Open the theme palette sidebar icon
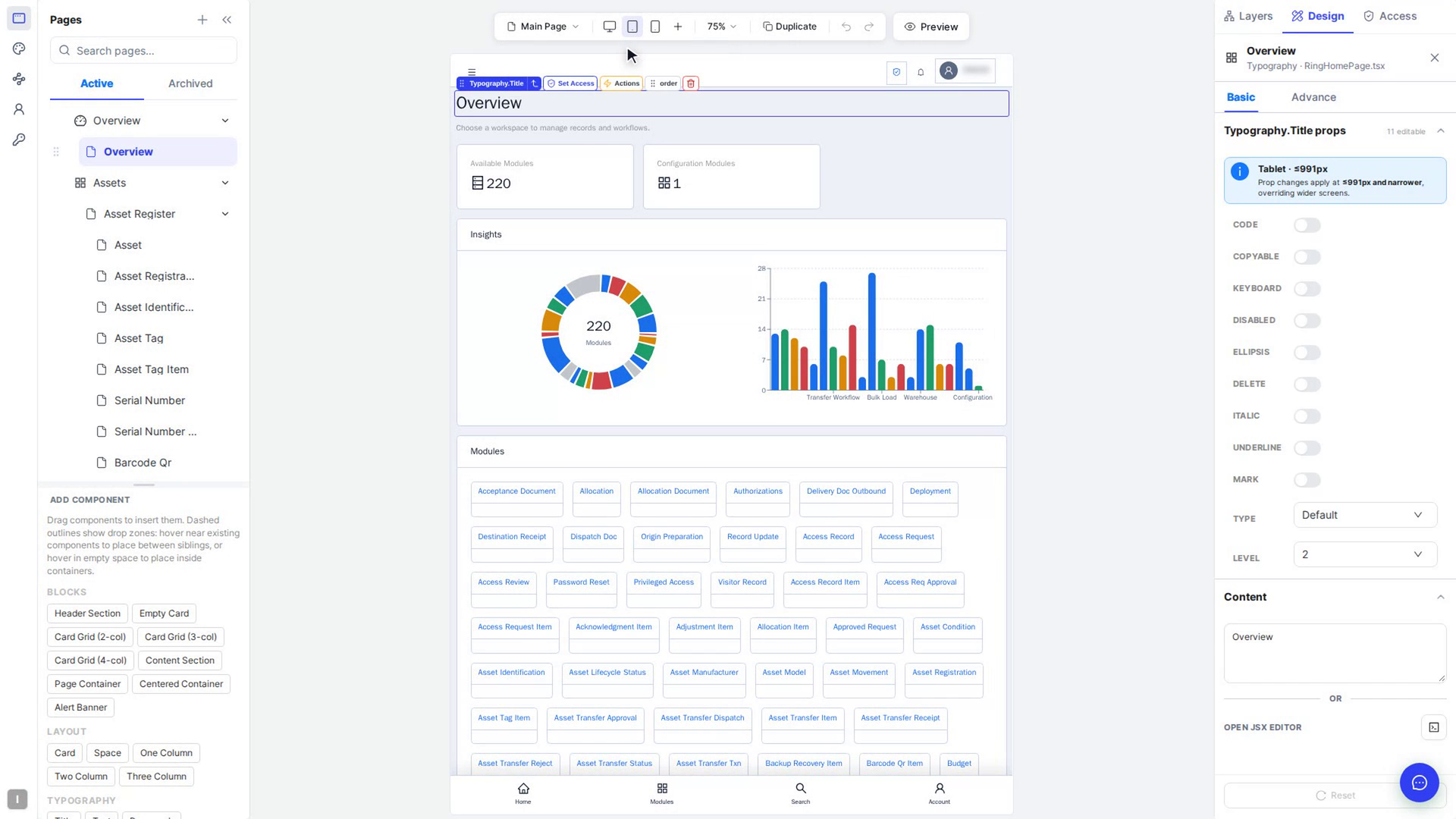The height and width of the screenshot is (819, 1456). (19, 49)
